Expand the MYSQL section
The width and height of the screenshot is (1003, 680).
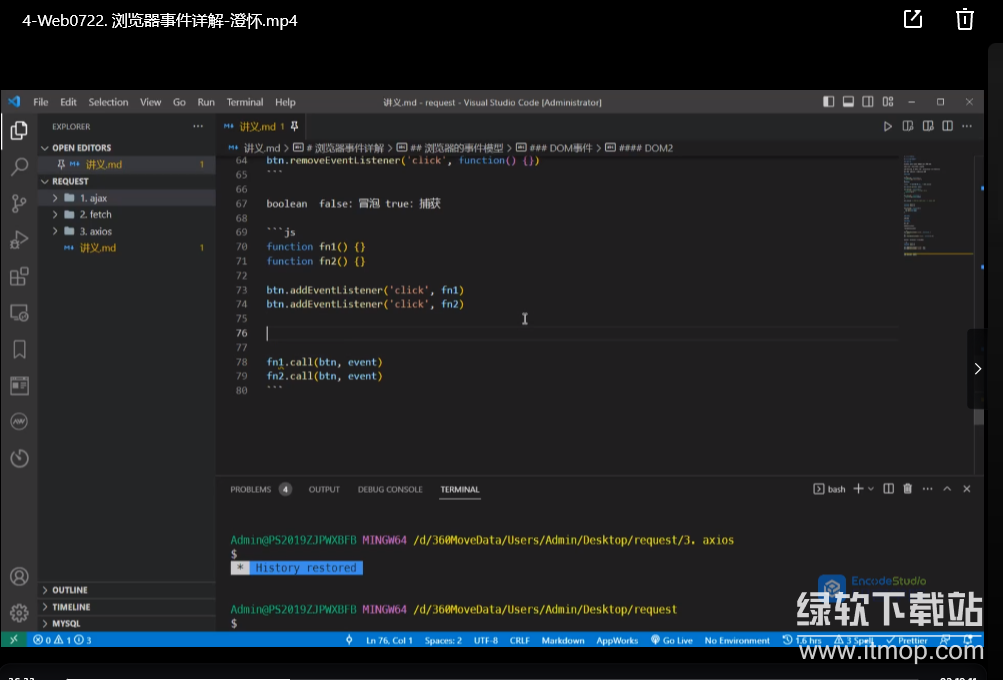click(x=128, y=623)
